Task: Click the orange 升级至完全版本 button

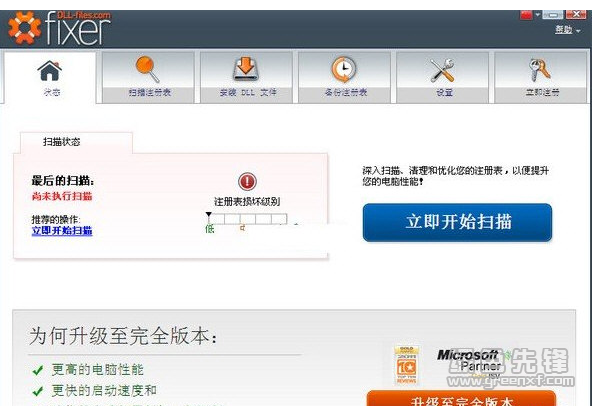Action: tap(461, 398)
